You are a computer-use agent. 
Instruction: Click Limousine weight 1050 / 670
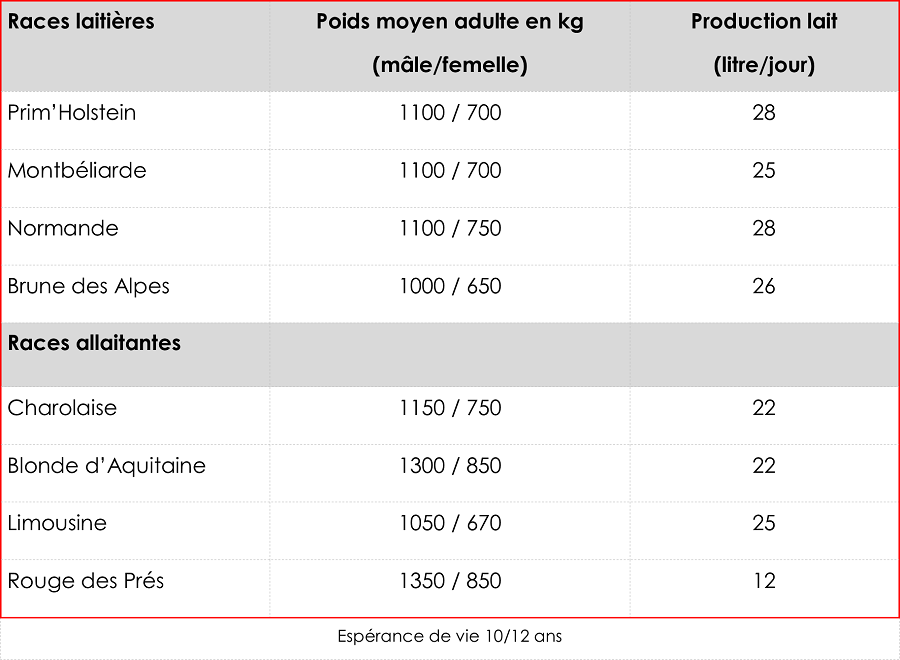coord(450,523)
